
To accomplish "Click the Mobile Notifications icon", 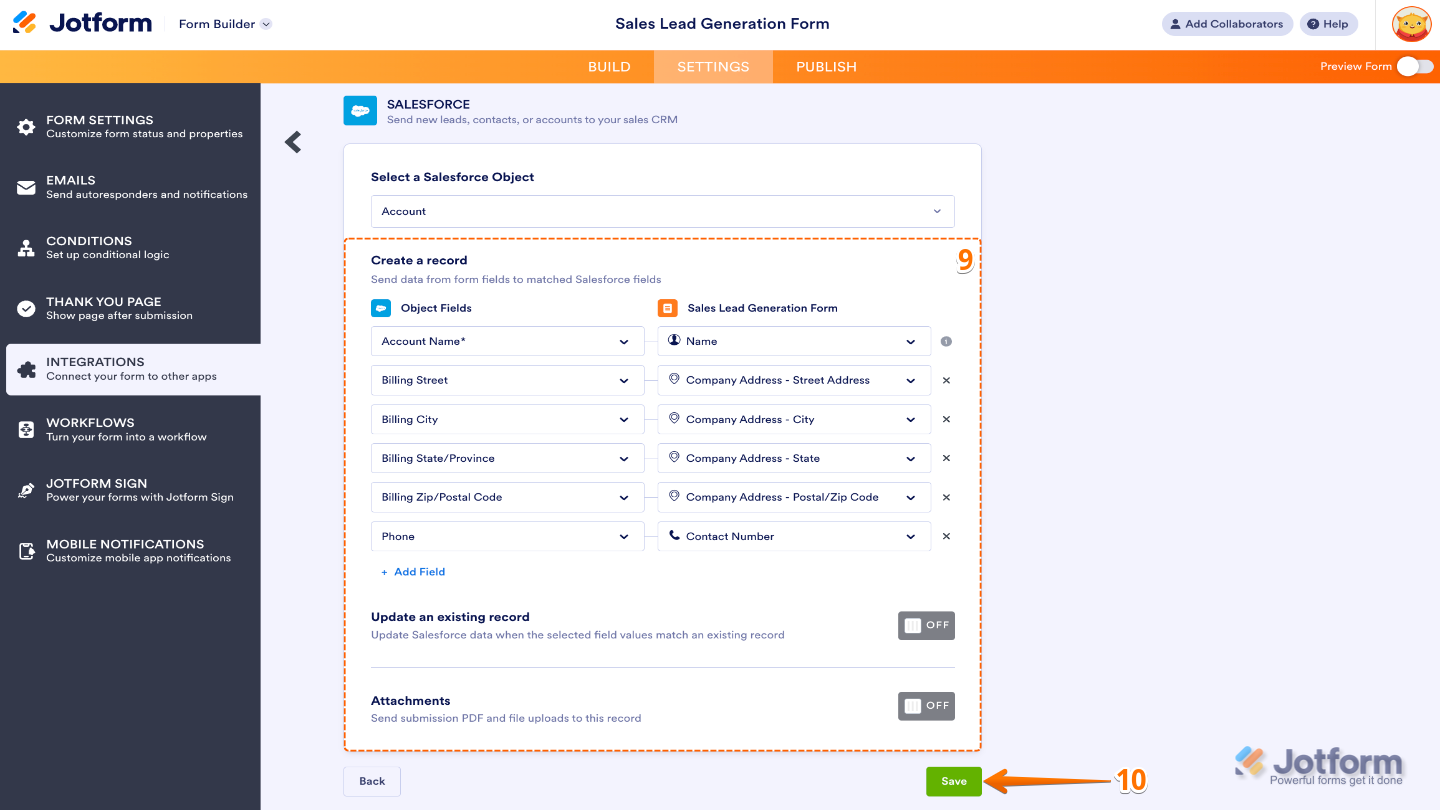I will [x=26, y=551].
